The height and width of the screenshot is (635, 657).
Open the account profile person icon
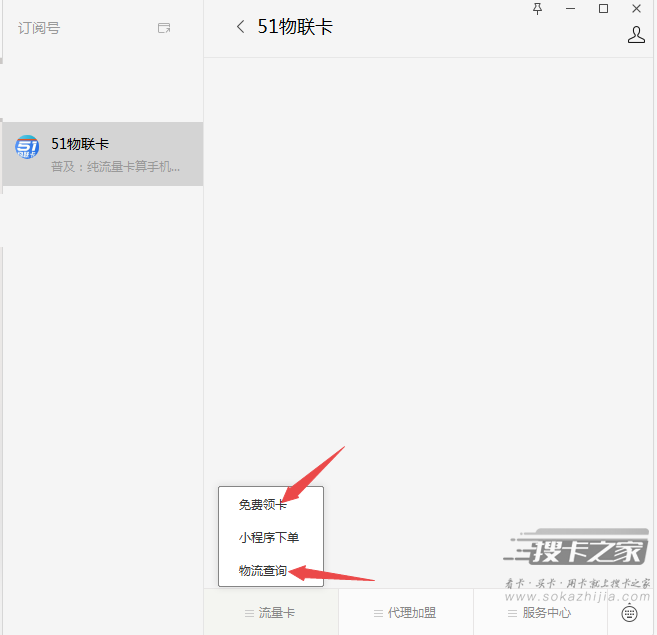tap(636, 35)
